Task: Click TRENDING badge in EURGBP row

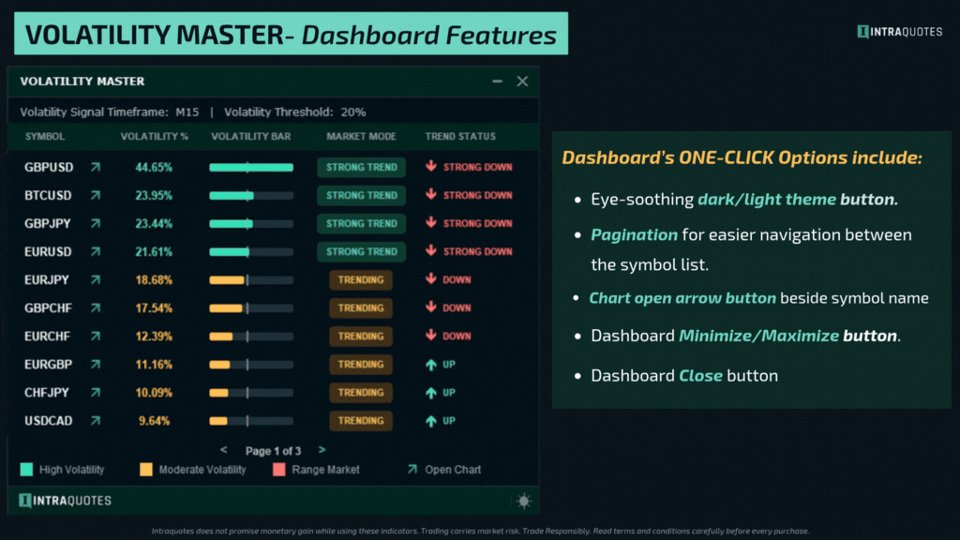Action: pos(361,364)
